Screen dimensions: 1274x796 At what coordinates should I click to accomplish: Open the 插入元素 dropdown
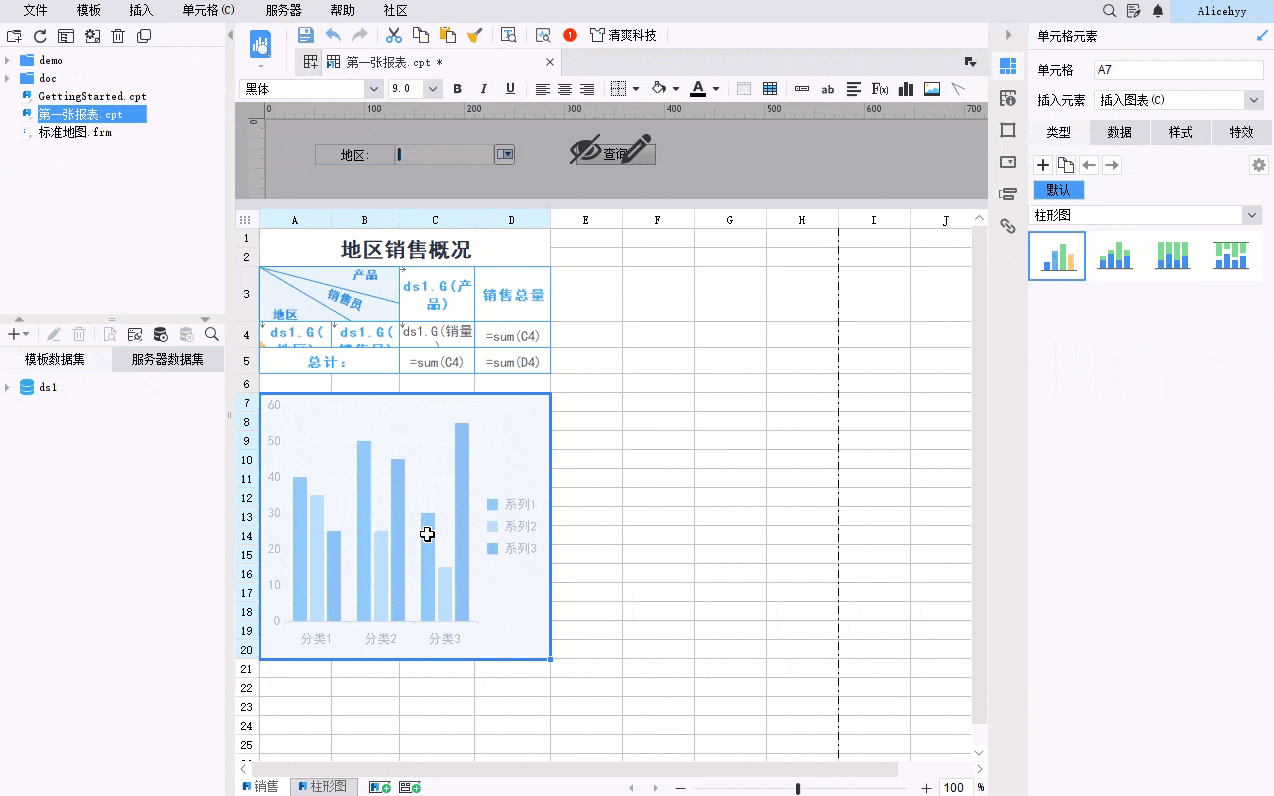point(1180,100)
